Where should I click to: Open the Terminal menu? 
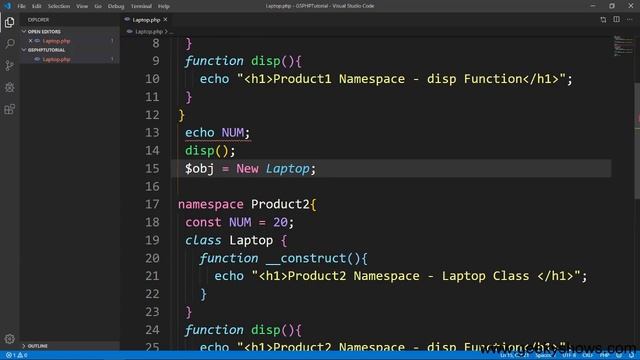tap(141, 6)
